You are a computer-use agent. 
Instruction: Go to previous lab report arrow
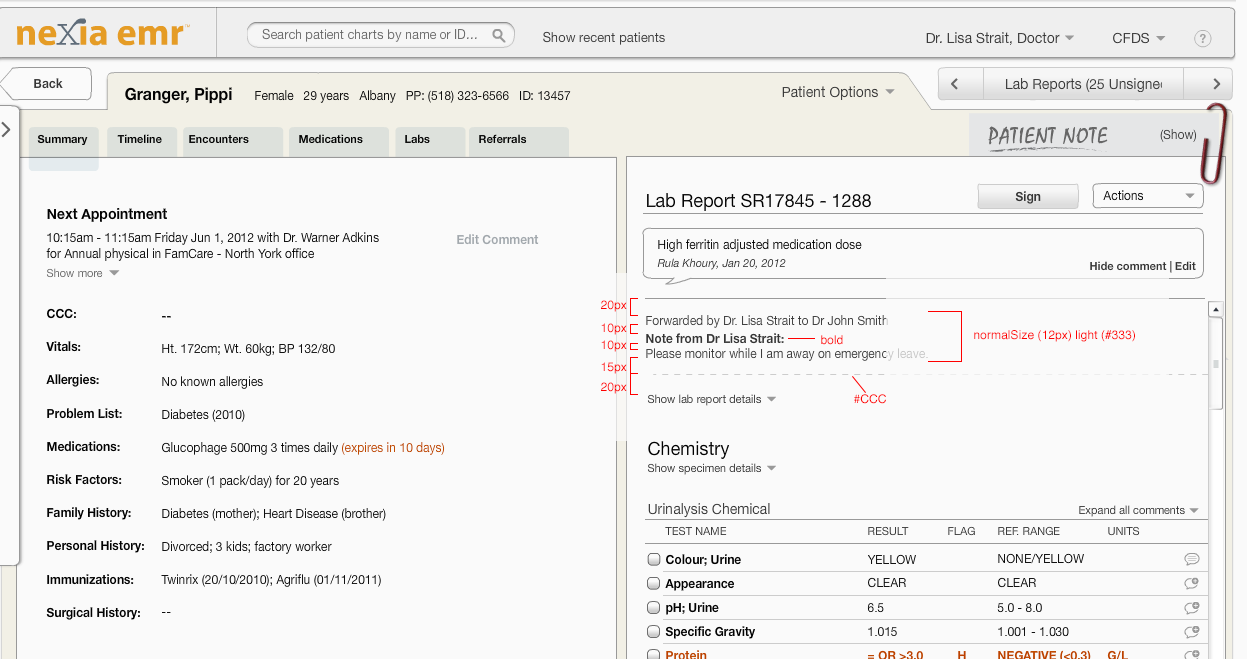(x=955, y=85)
